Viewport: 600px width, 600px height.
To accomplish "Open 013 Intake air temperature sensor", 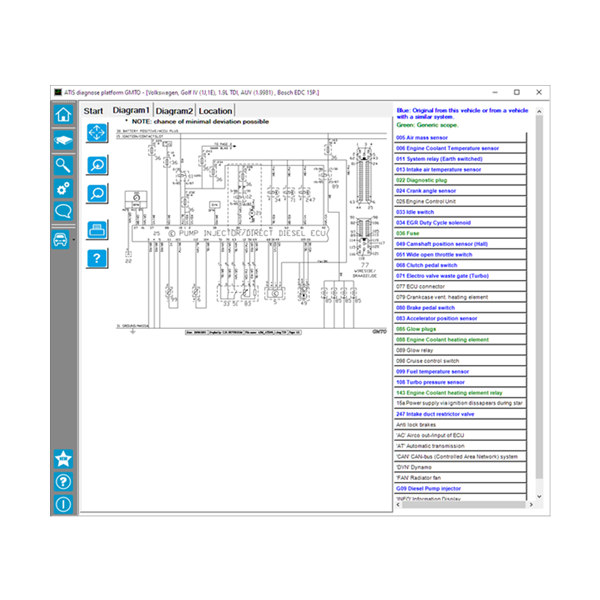I will (x=460, y=170).
